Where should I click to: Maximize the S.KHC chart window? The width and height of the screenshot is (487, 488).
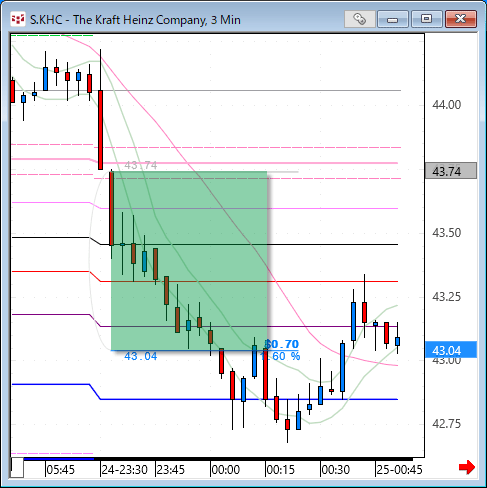427,19
